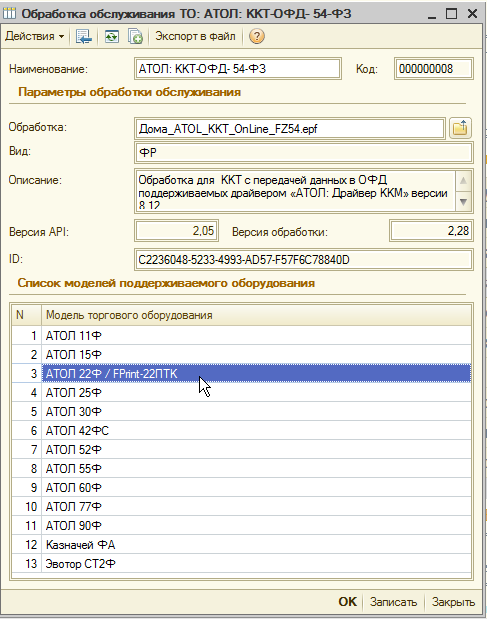
Task: Click the Описание text area
Action: tap(295, 191)
